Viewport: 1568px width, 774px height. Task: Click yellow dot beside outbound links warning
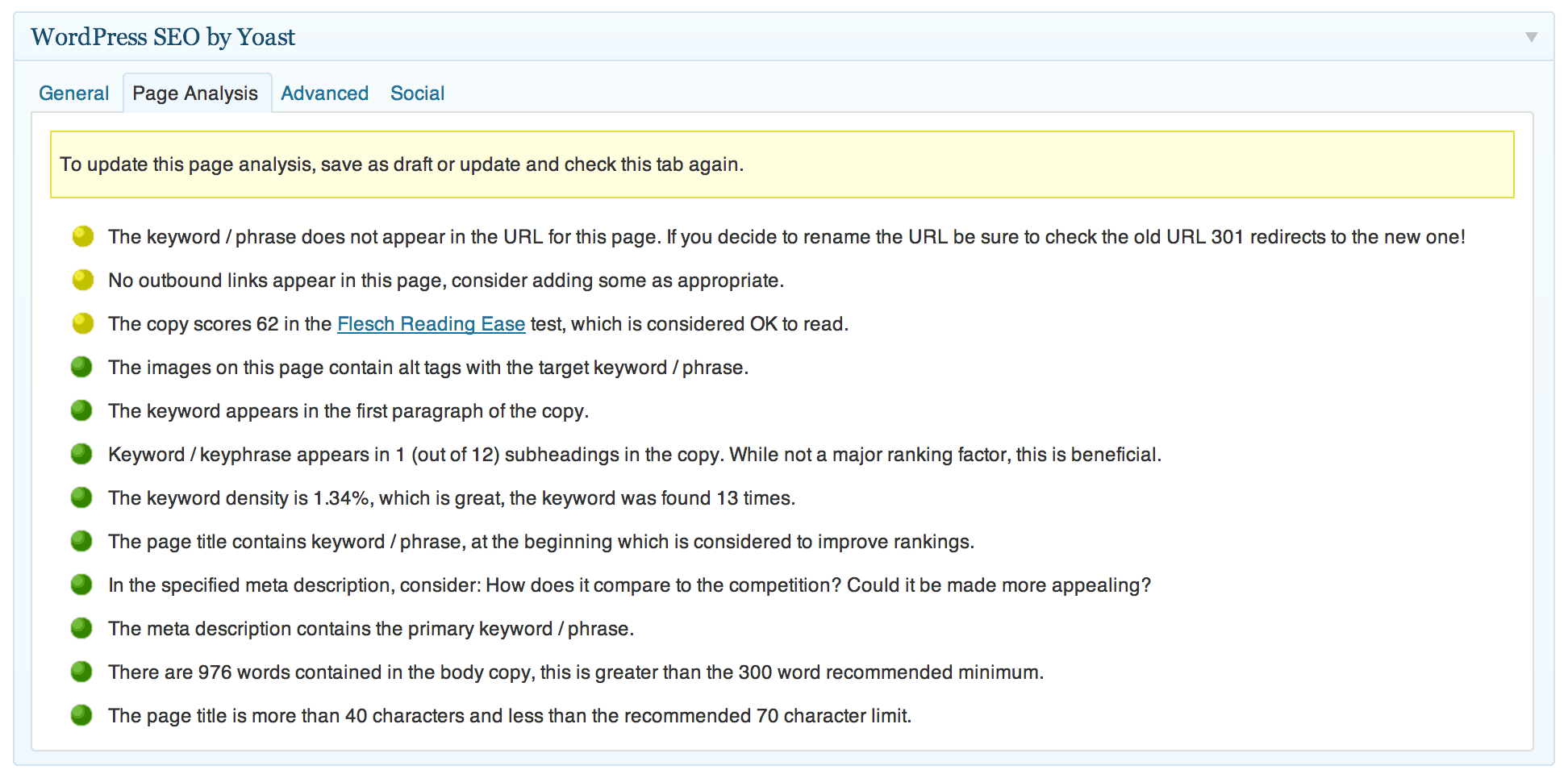point(82,280)
